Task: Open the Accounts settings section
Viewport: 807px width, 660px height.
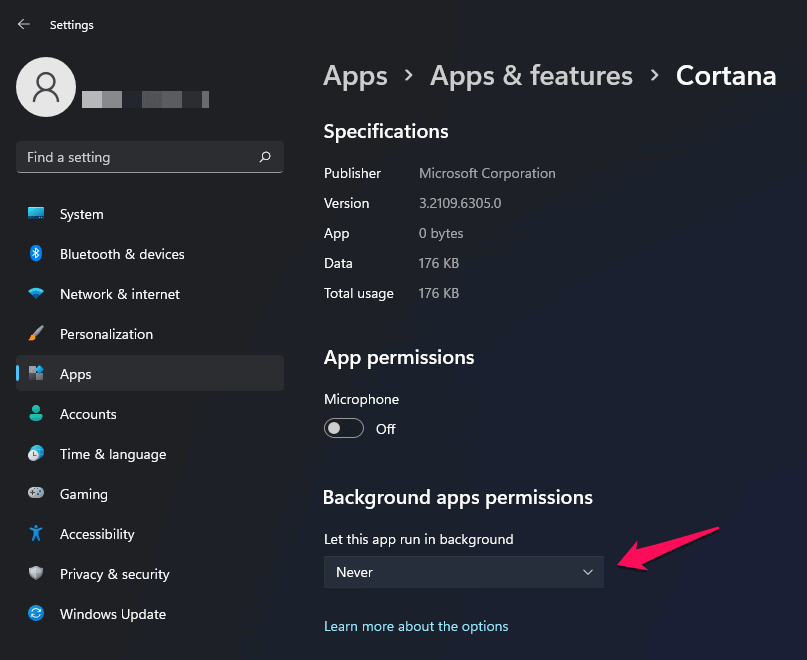Action: (x=88, y=414)
